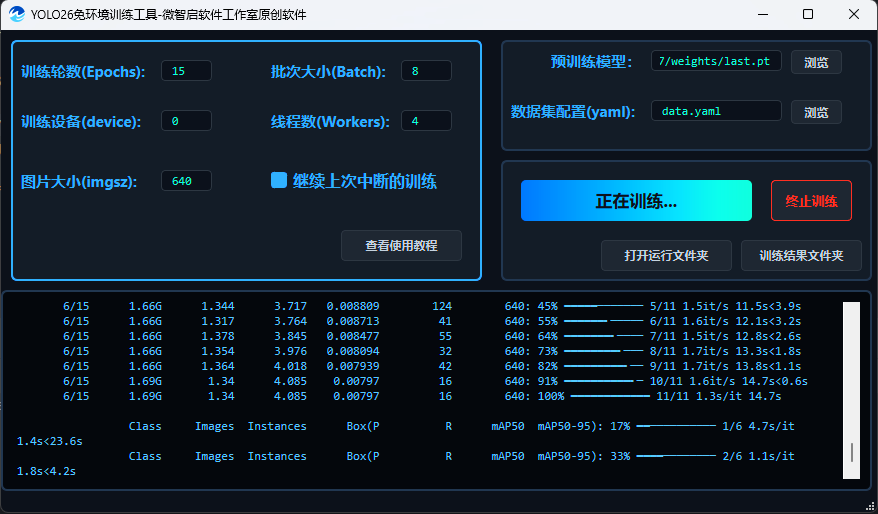This screenshot has height=514, width=878.
Task: Click log value 0.008713
Action: tap(353, 321)
